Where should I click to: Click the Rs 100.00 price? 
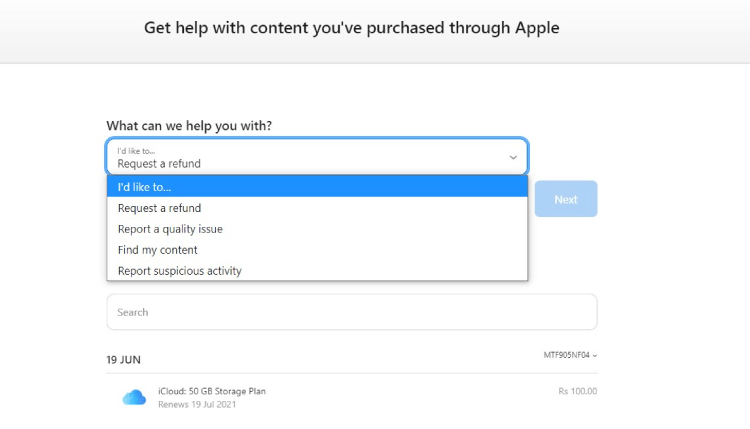[x=577, y=391]
